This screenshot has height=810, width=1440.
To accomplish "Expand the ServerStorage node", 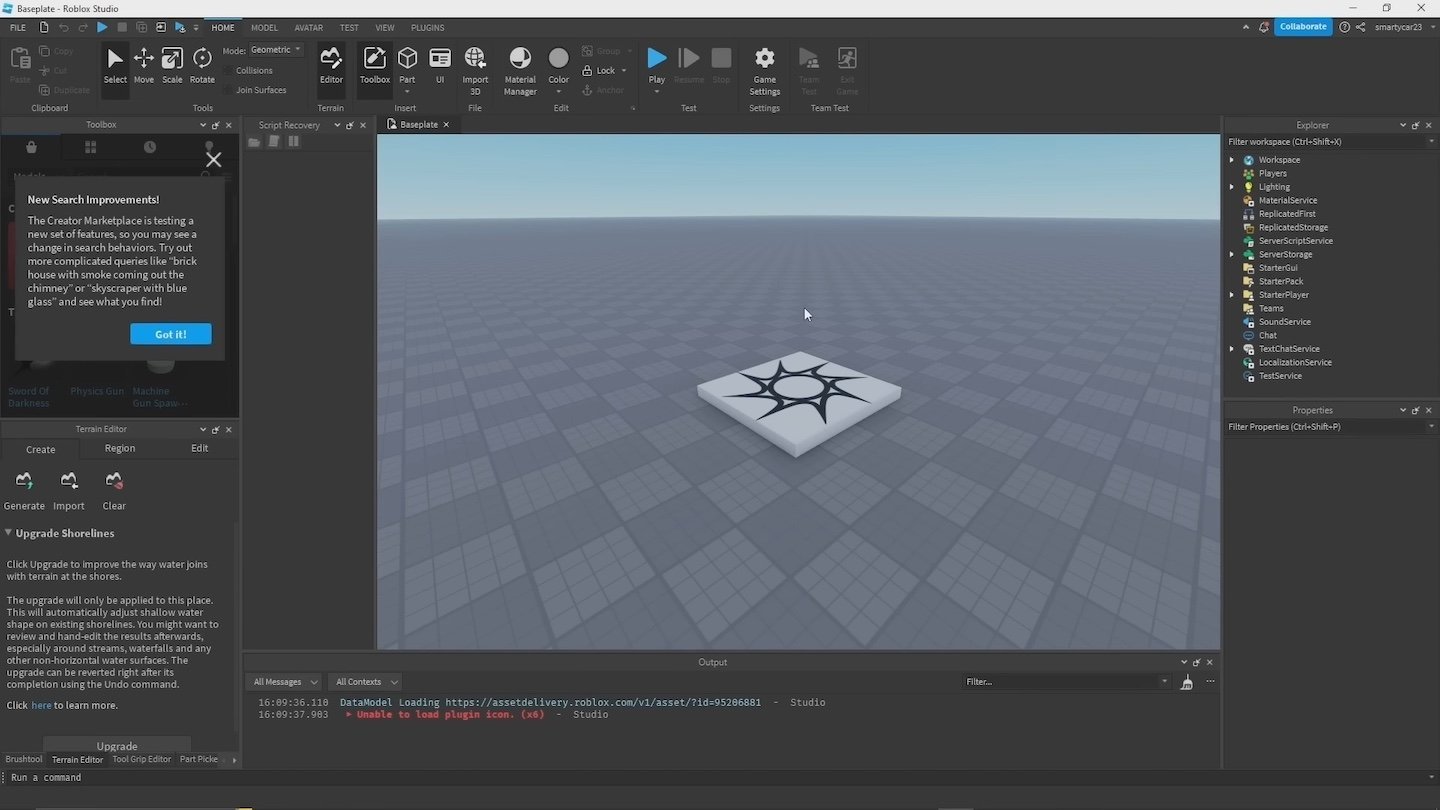I will [x=1232, y=254].
